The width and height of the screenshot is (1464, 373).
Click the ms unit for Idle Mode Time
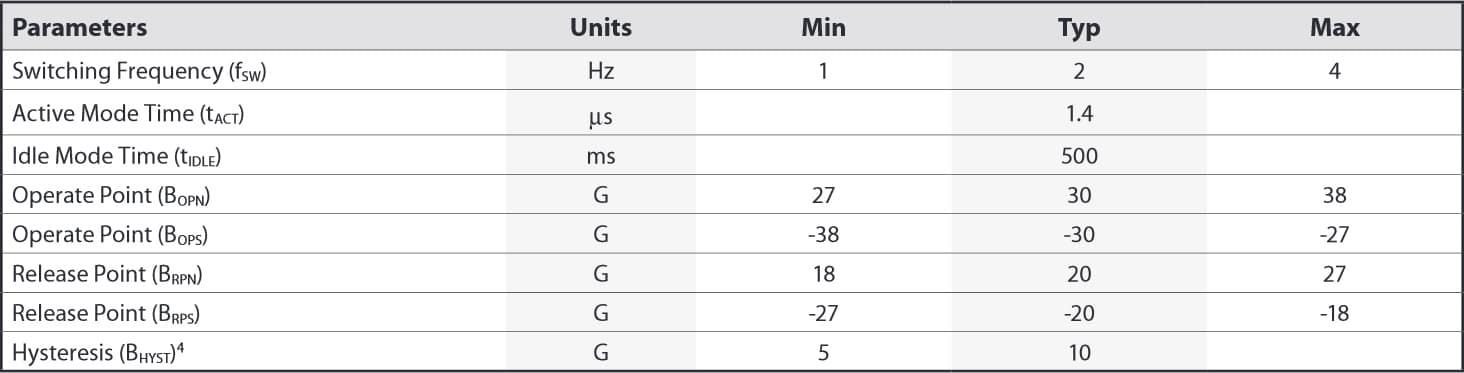601,156
